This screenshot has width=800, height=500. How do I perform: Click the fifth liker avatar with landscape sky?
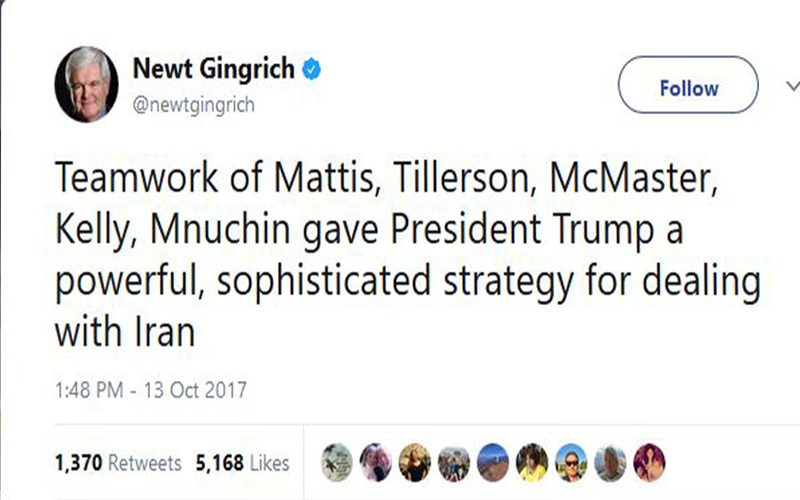pos(493,463)
